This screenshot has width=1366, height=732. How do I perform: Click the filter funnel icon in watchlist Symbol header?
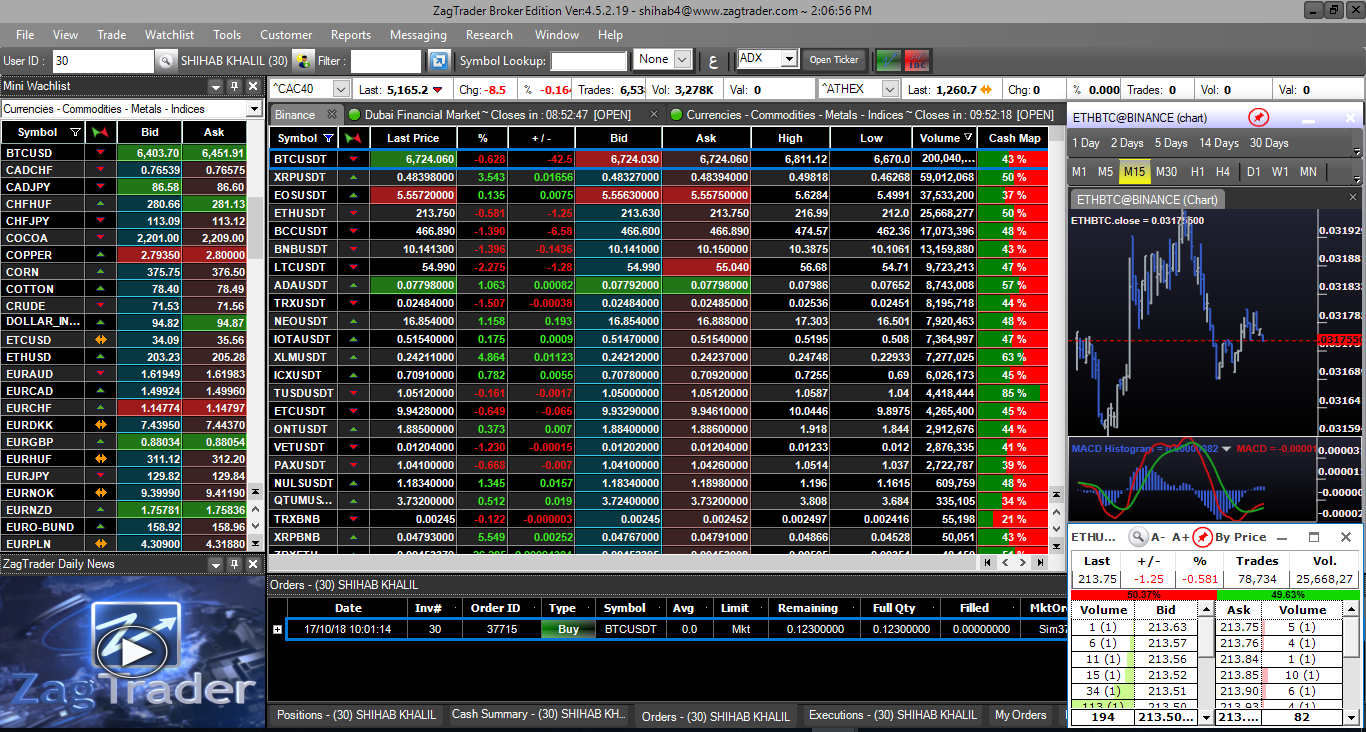[x=76, y=132]
